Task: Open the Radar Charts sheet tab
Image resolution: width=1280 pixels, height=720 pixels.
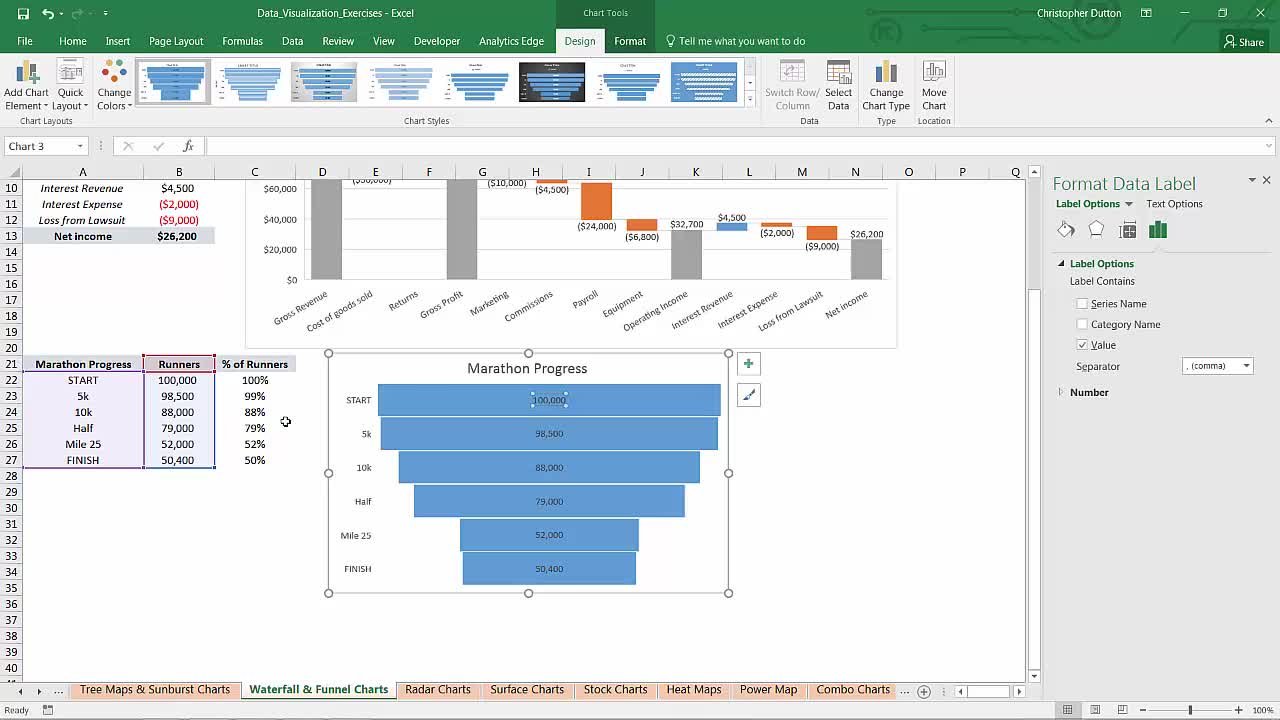Action: click(438, 690)
